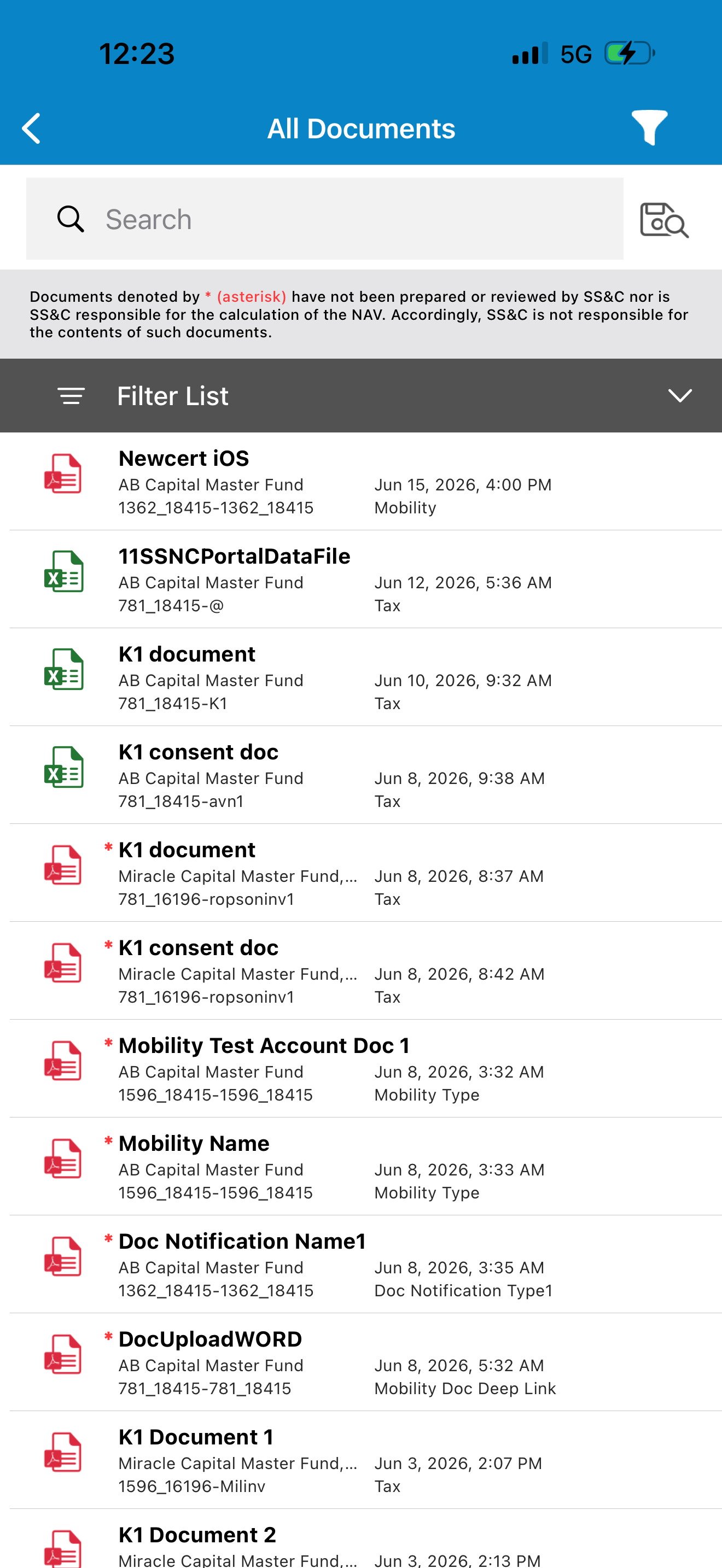Open the funnel filter icon

tap(649, 128)
